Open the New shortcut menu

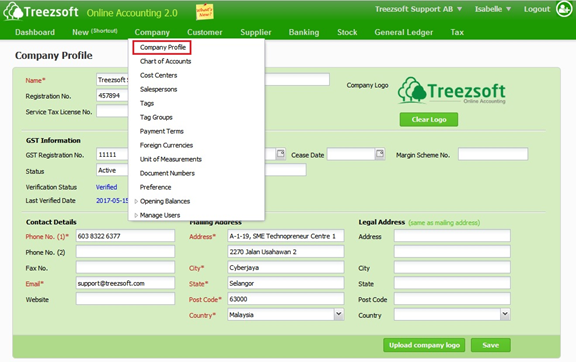95,32
